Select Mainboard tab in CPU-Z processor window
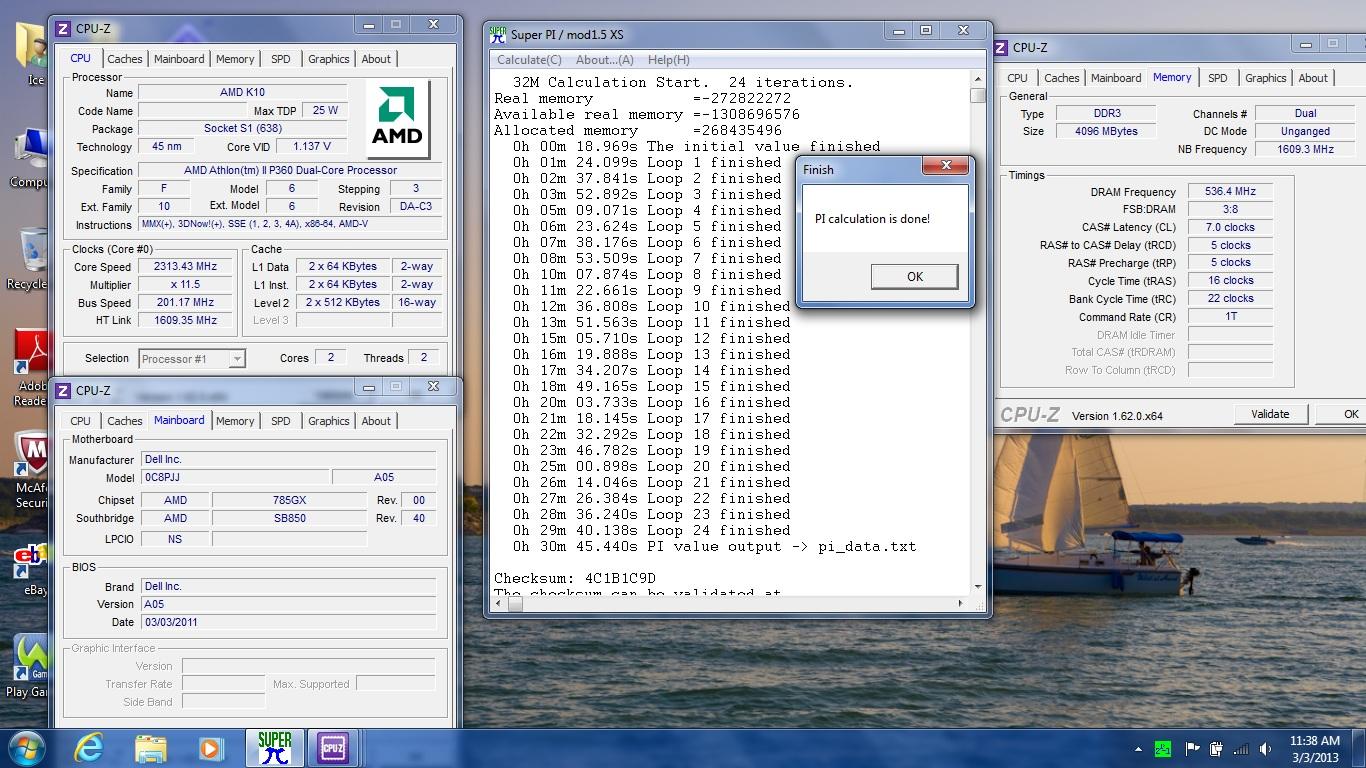 click(x=179, y=59)
